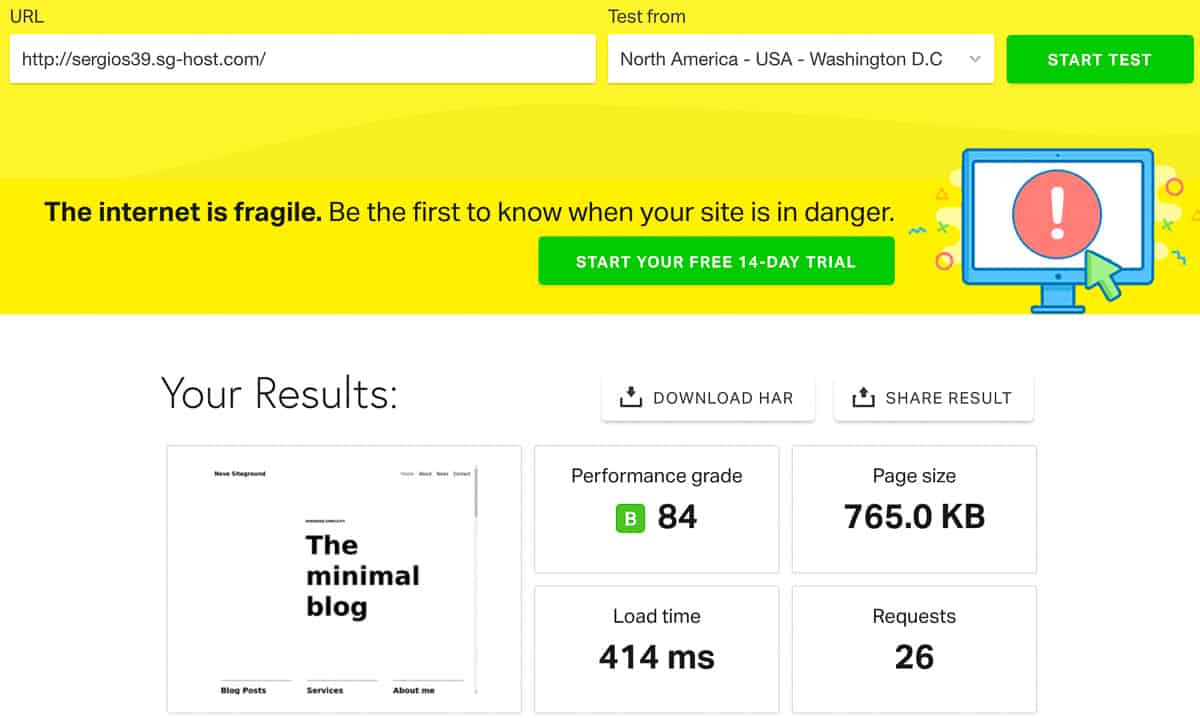This screenshot has width=1200, height=718.
Task: Click the red exclamation alert circle
Action: click(x=1056, y=214)
